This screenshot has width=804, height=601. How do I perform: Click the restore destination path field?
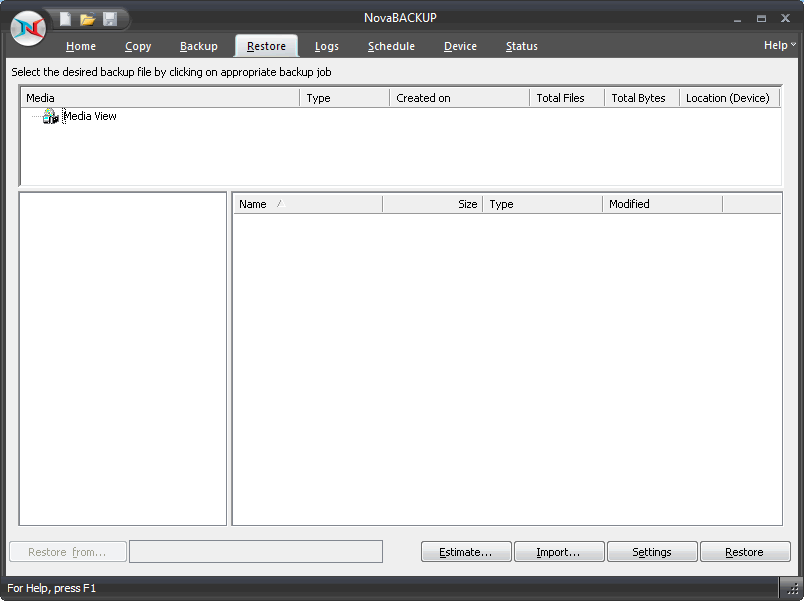256,552
